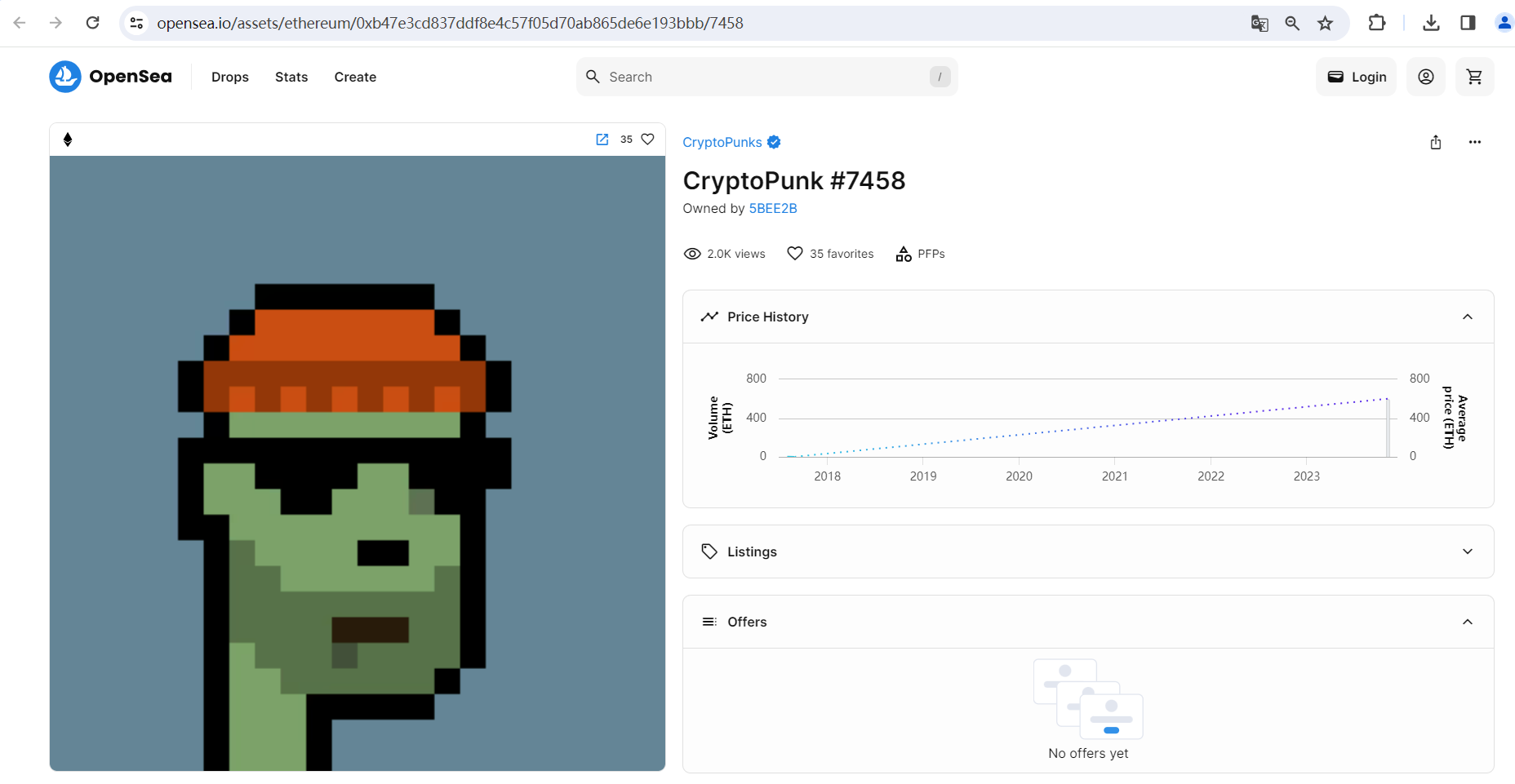Open the Stats menu
Image resolution: width=1515 pixels, height=784 pixels.
click(291, 77)
